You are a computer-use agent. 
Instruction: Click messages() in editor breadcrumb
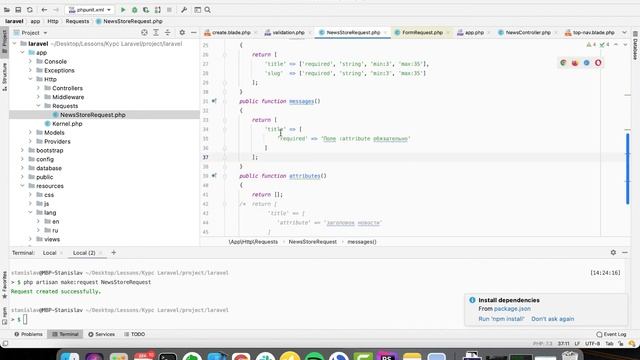(x=362, y=242)
